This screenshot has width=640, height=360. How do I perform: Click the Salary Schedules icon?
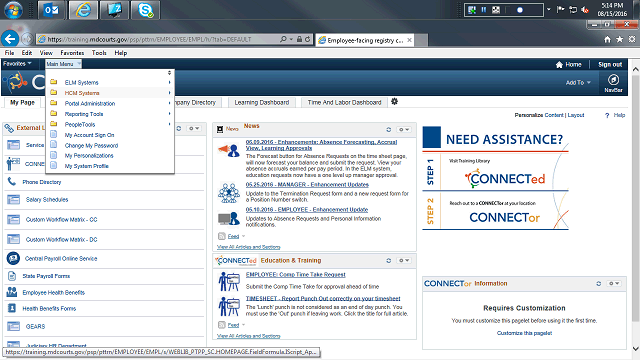click(13, 199)
